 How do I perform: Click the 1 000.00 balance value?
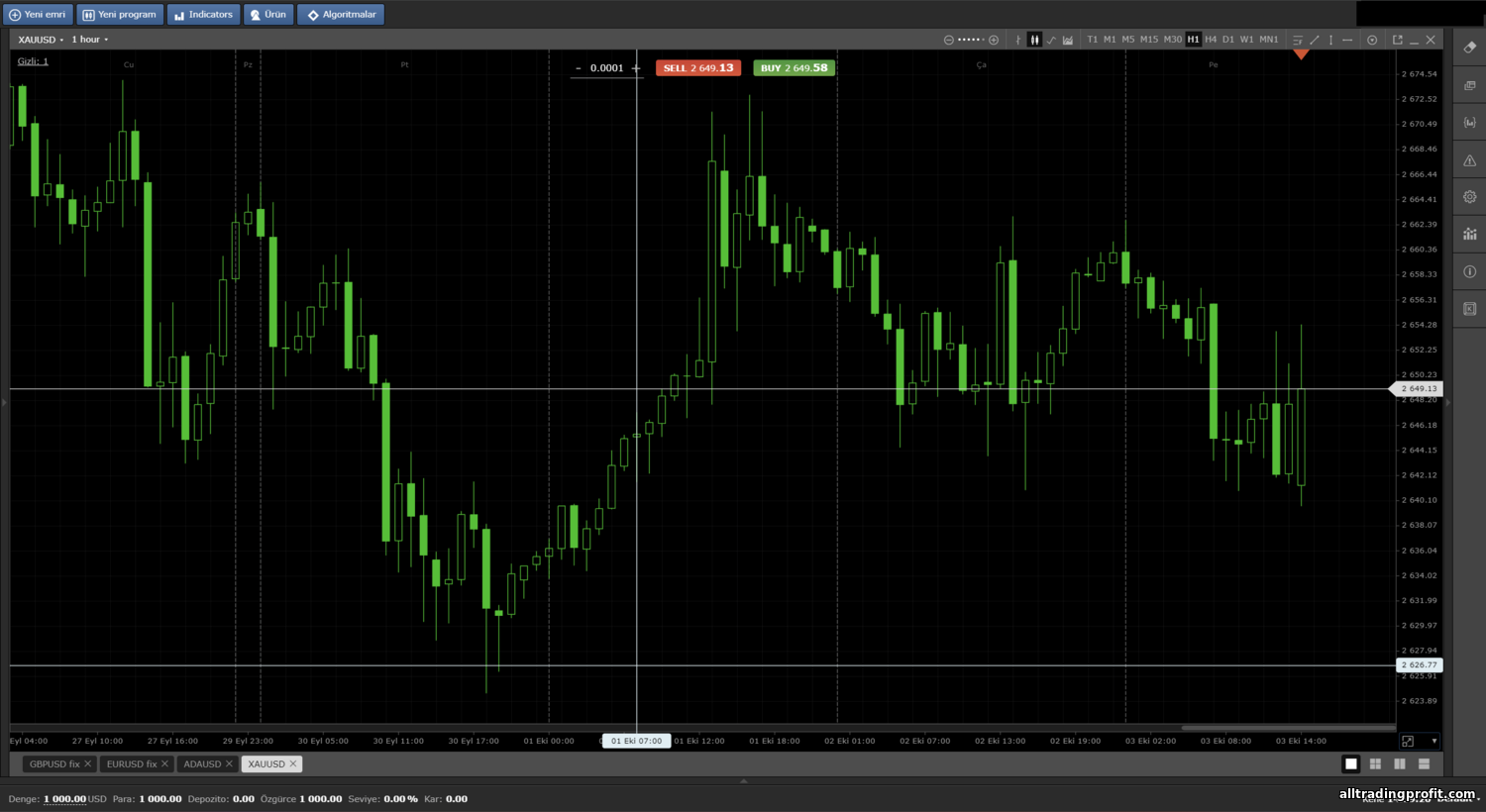pos(64,799)
